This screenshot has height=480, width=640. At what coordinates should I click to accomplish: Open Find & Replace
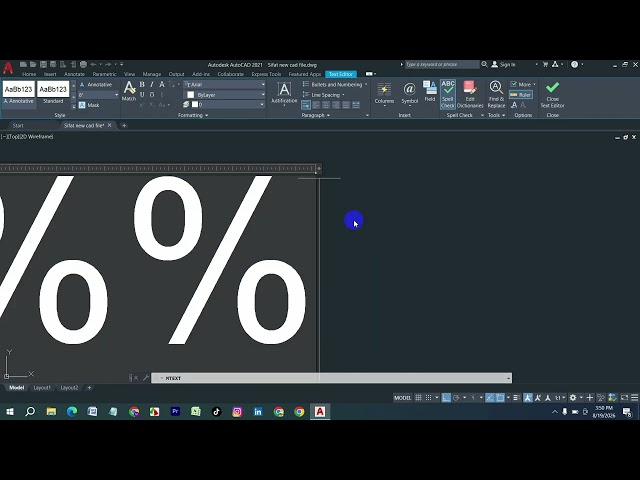pos(496,94)
